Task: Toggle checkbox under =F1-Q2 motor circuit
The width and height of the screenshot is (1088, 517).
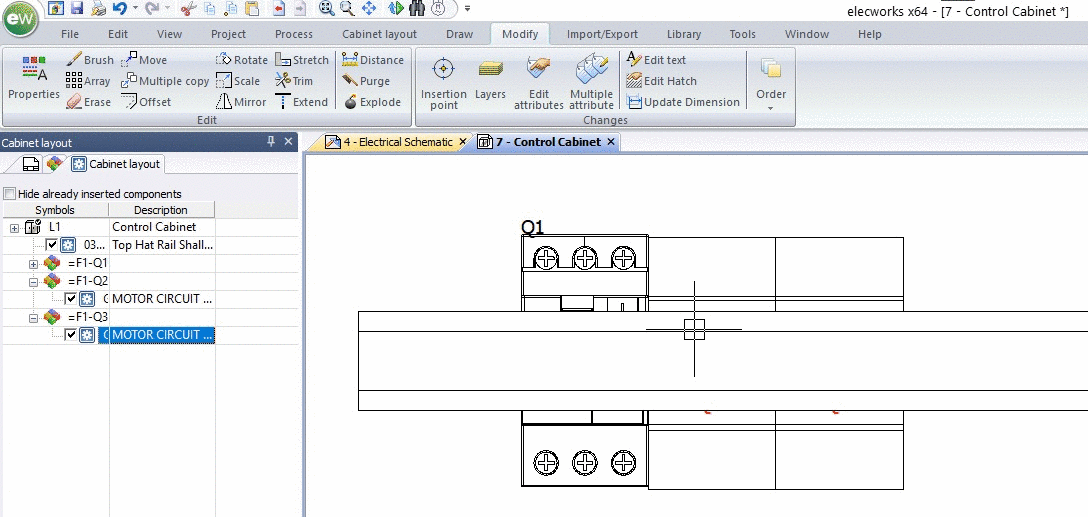Action: click(x=70, y=299)
